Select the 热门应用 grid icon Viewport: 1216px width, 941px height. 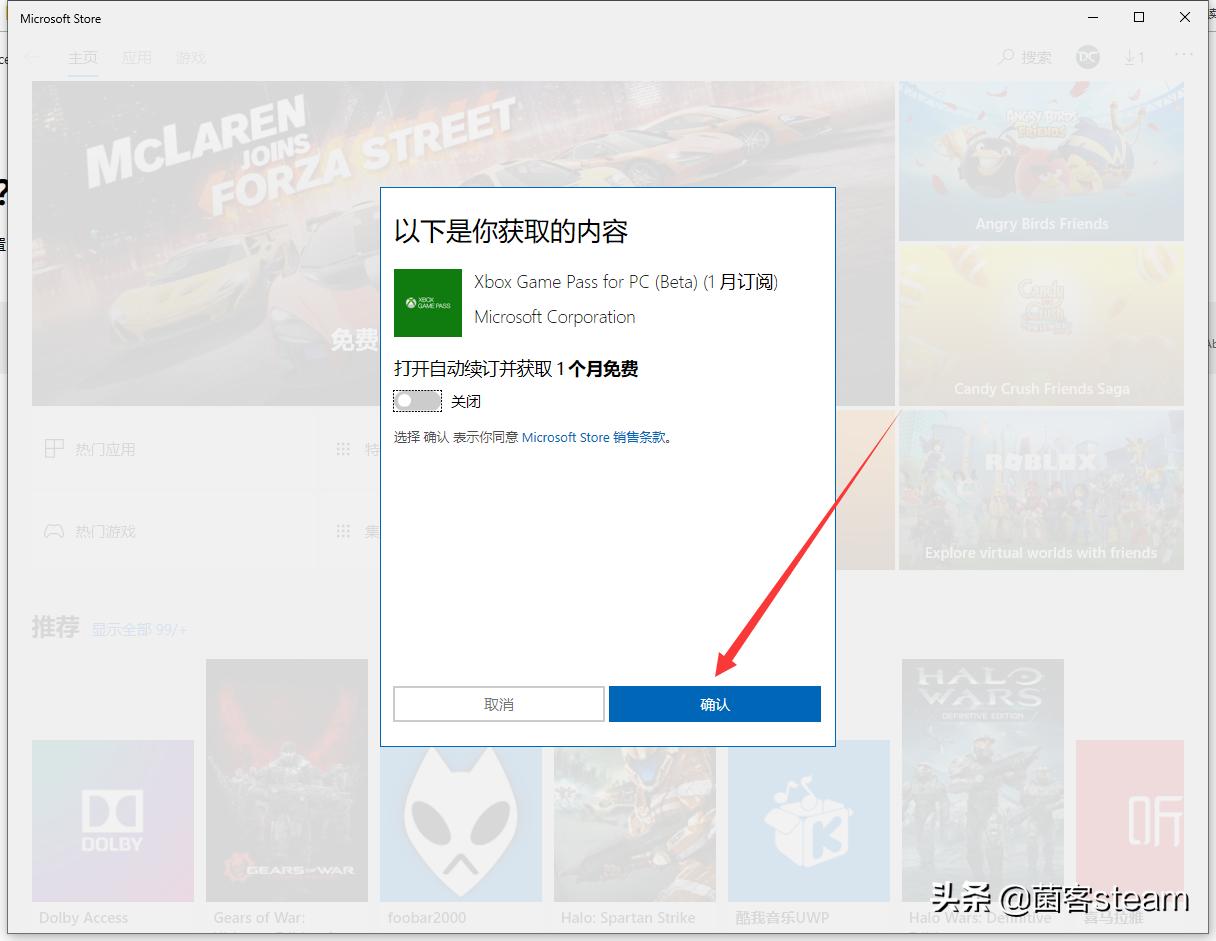coord(50,448)
